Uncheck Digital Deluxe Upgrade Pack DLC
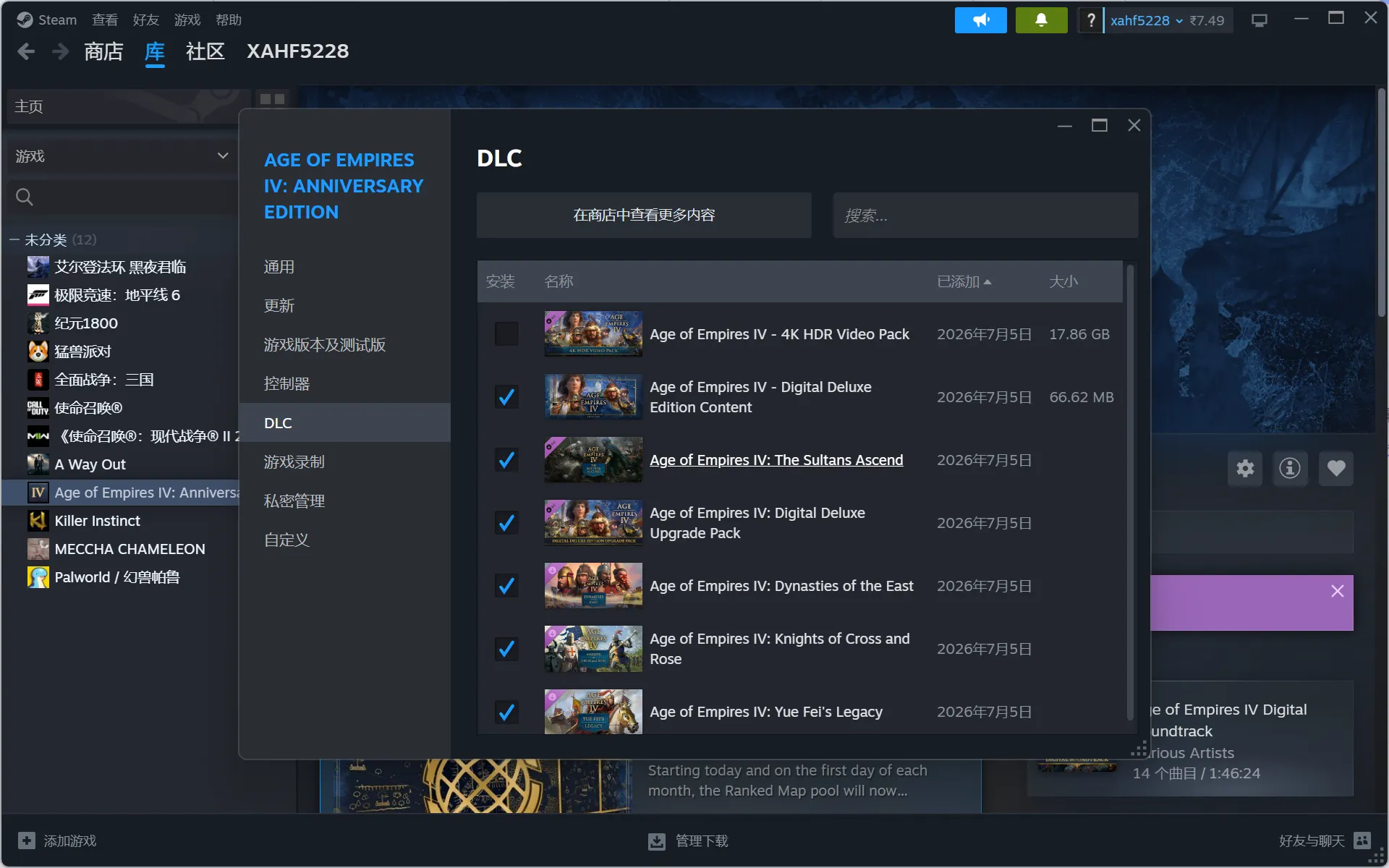This screenshot has height=868, width=1389. coord(506,523)
